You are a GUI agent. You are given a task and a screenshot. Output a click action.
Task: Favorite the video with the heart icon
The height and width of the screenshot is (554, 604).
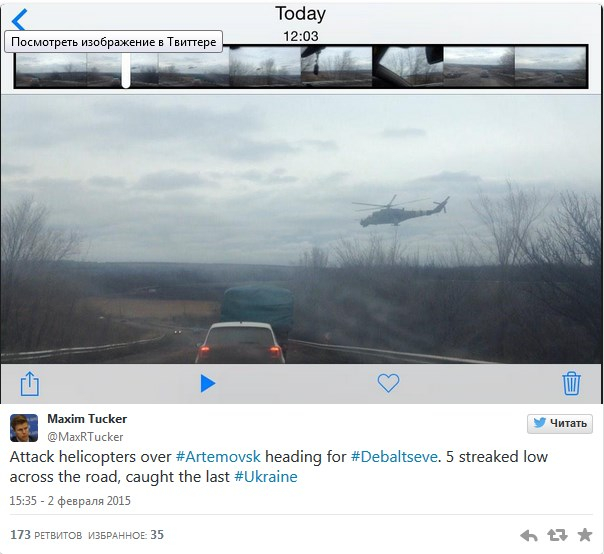tap(388, 383)
